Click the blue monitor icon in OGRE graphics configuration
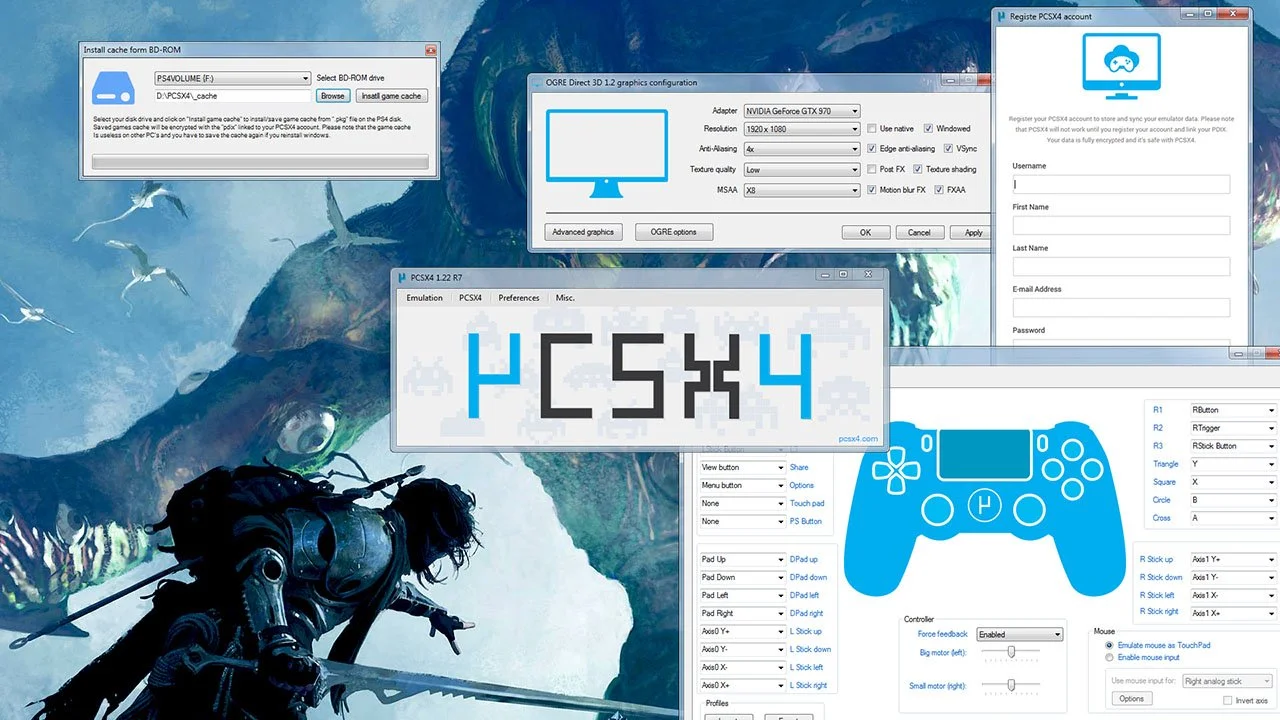This screenshot has height=720, width=1280. [x=607, y=154]
